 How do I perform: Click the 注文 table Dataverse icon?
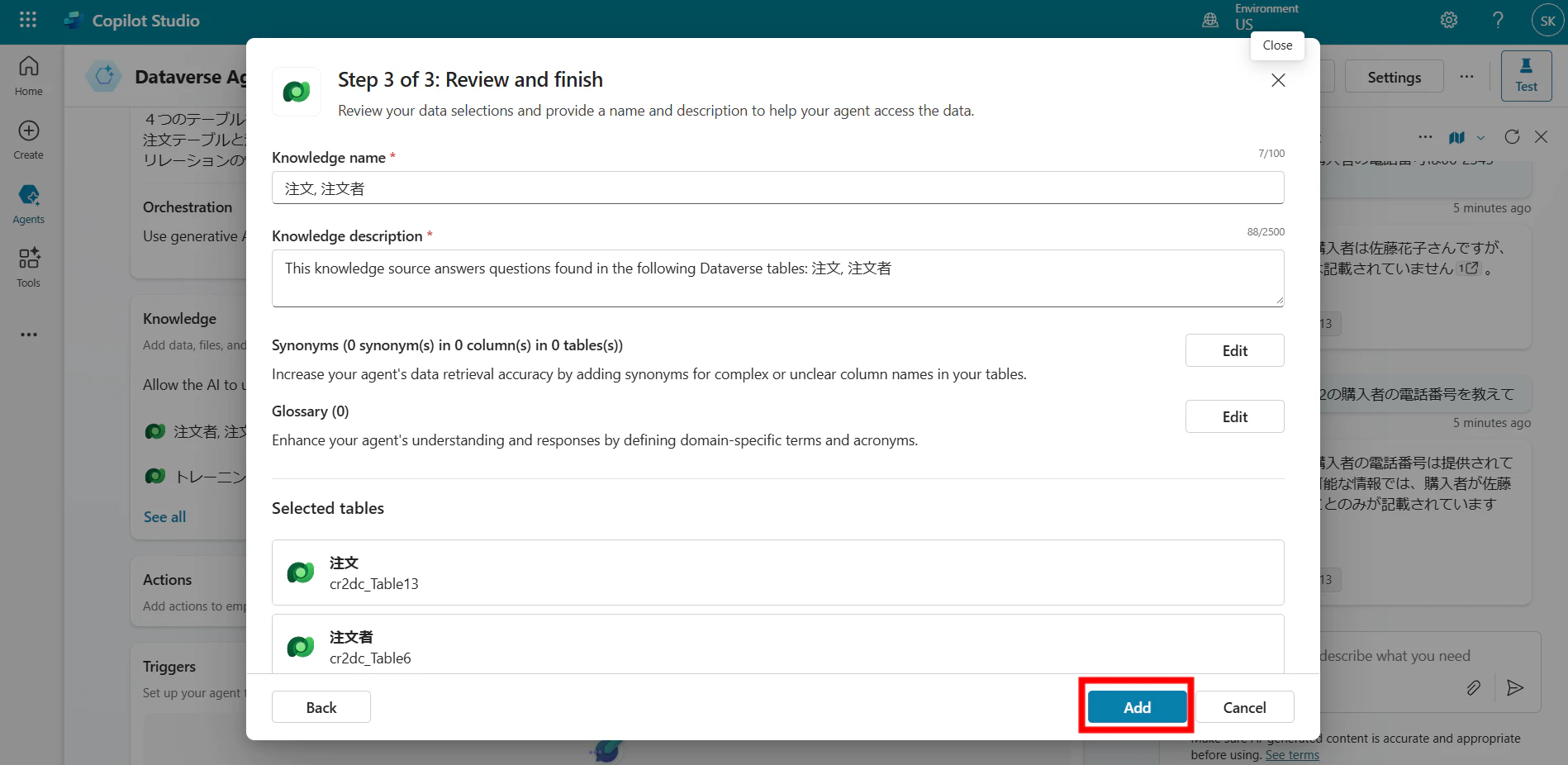pos(301,573)
